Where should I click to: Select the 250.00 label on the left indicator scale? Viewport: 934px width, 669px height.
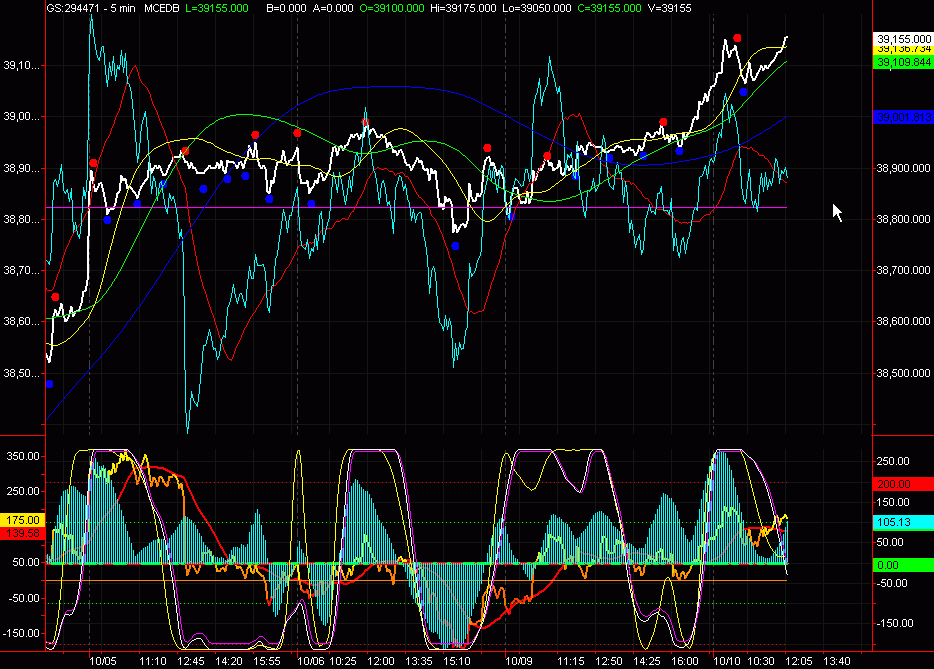(x=23, y=491)
